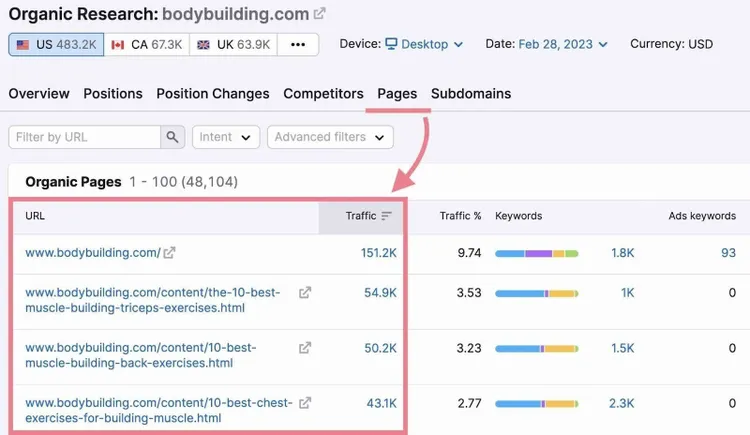Viewport: 750px width, 435px height.
Task: Open the Advanced filters dropdown
Action: 330,137
